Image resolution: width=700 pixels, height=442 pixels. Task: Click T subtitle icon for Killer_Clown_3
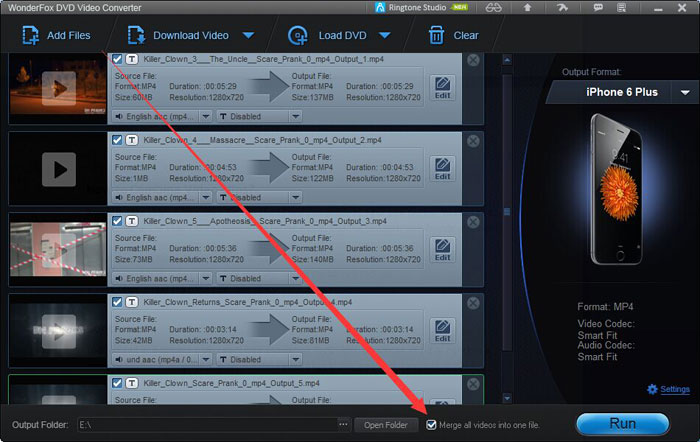click(132, 59)
